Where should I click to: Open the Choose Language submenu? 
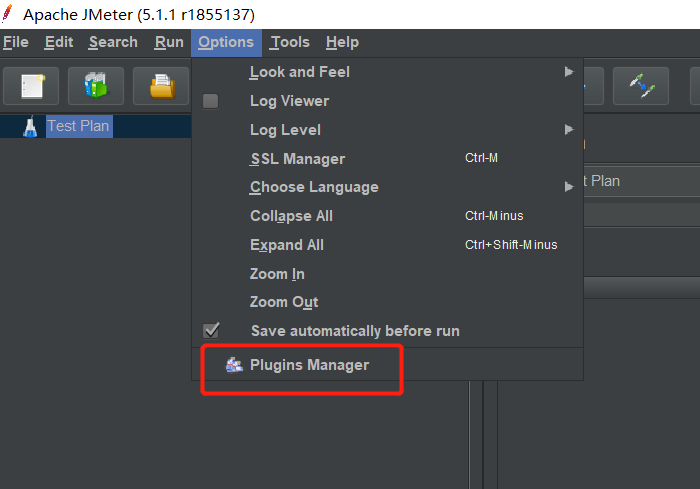click(x=314, y=187)
